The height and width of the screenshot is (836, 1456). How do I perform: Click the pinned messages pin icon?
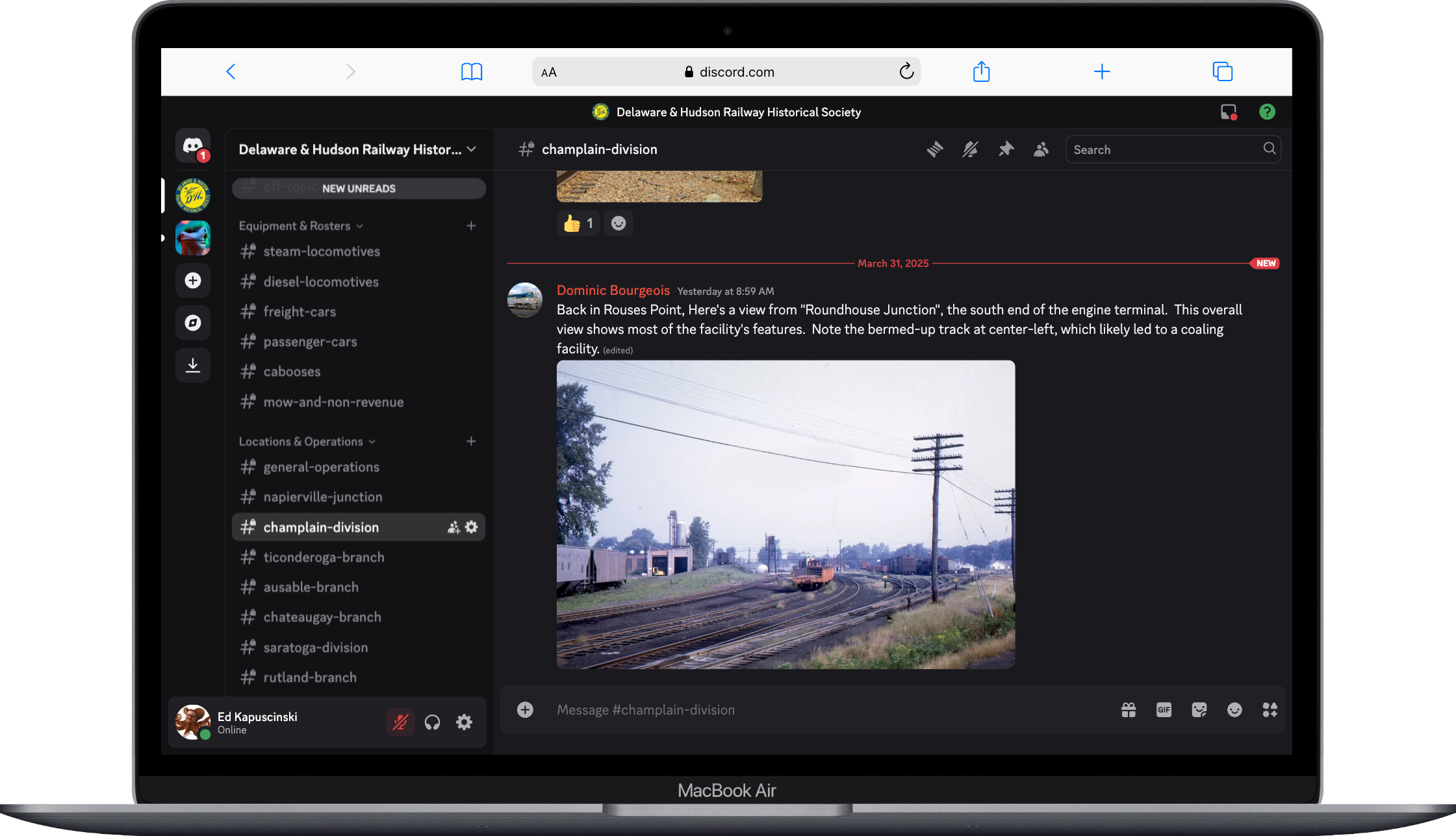pyautogui.click(x=1006, y=149)
